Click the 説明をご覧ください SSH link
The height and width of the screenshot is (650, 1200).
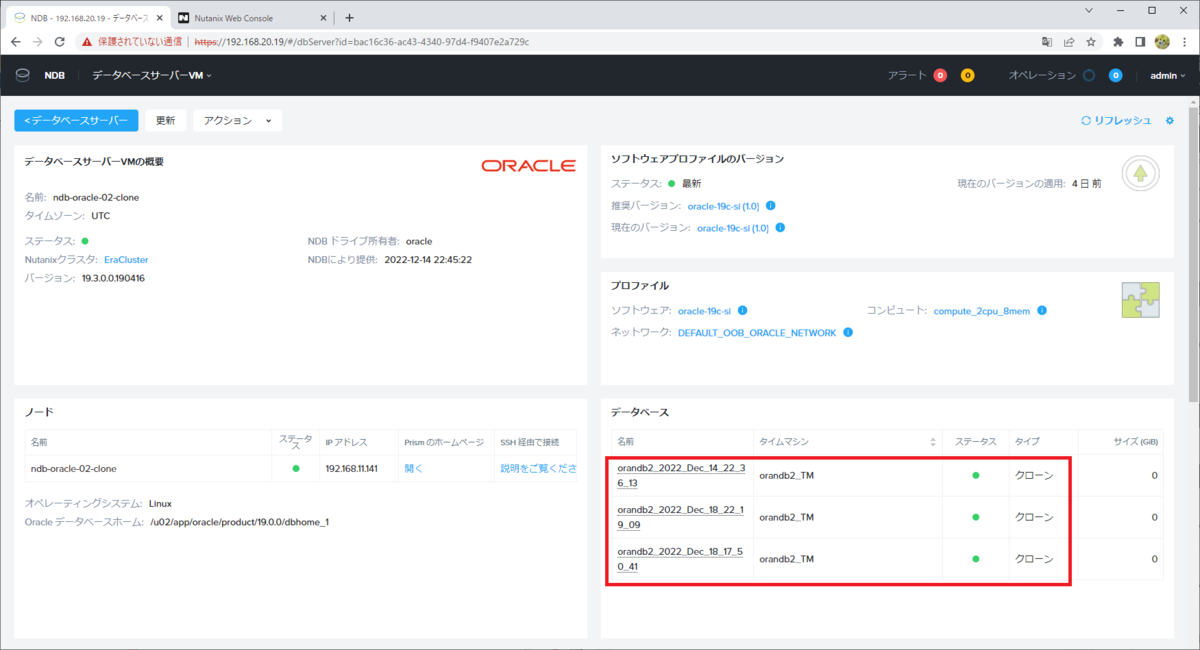[x=538, y=468]
